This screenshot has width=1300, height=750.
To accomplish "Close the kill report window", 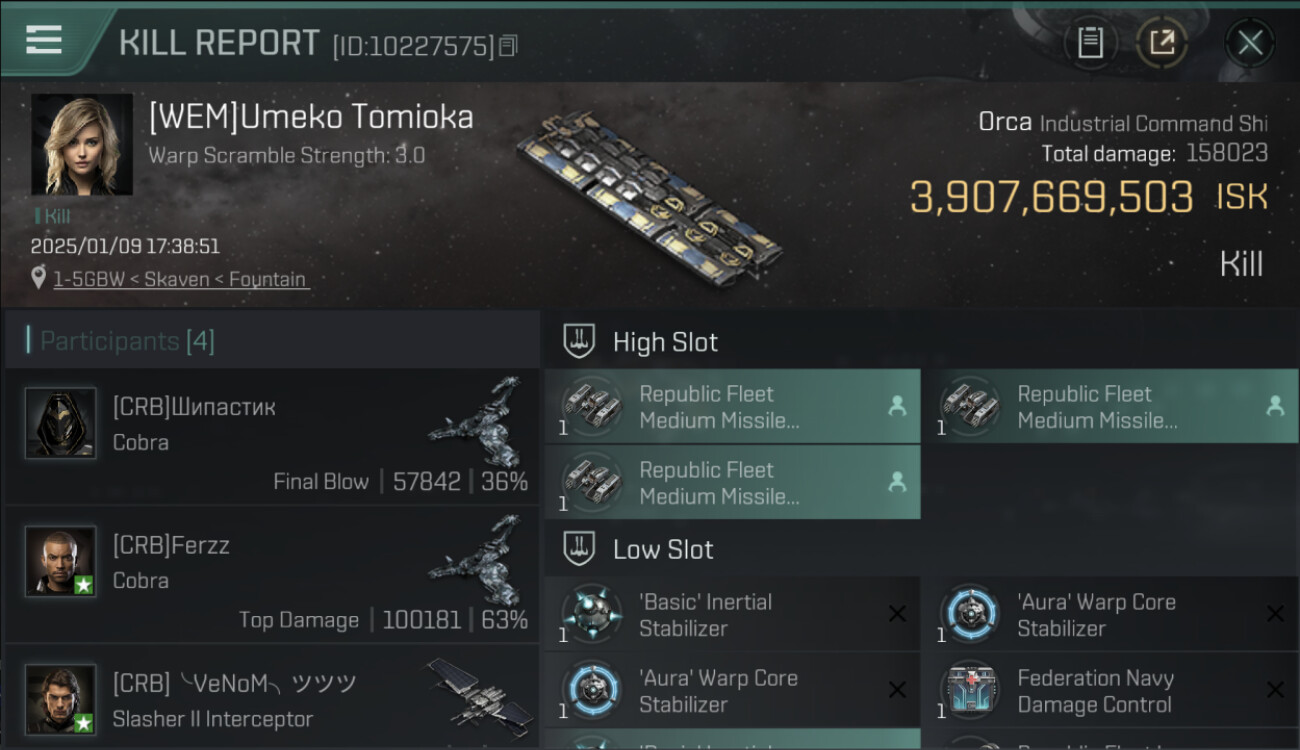I will pos(1249,42).
